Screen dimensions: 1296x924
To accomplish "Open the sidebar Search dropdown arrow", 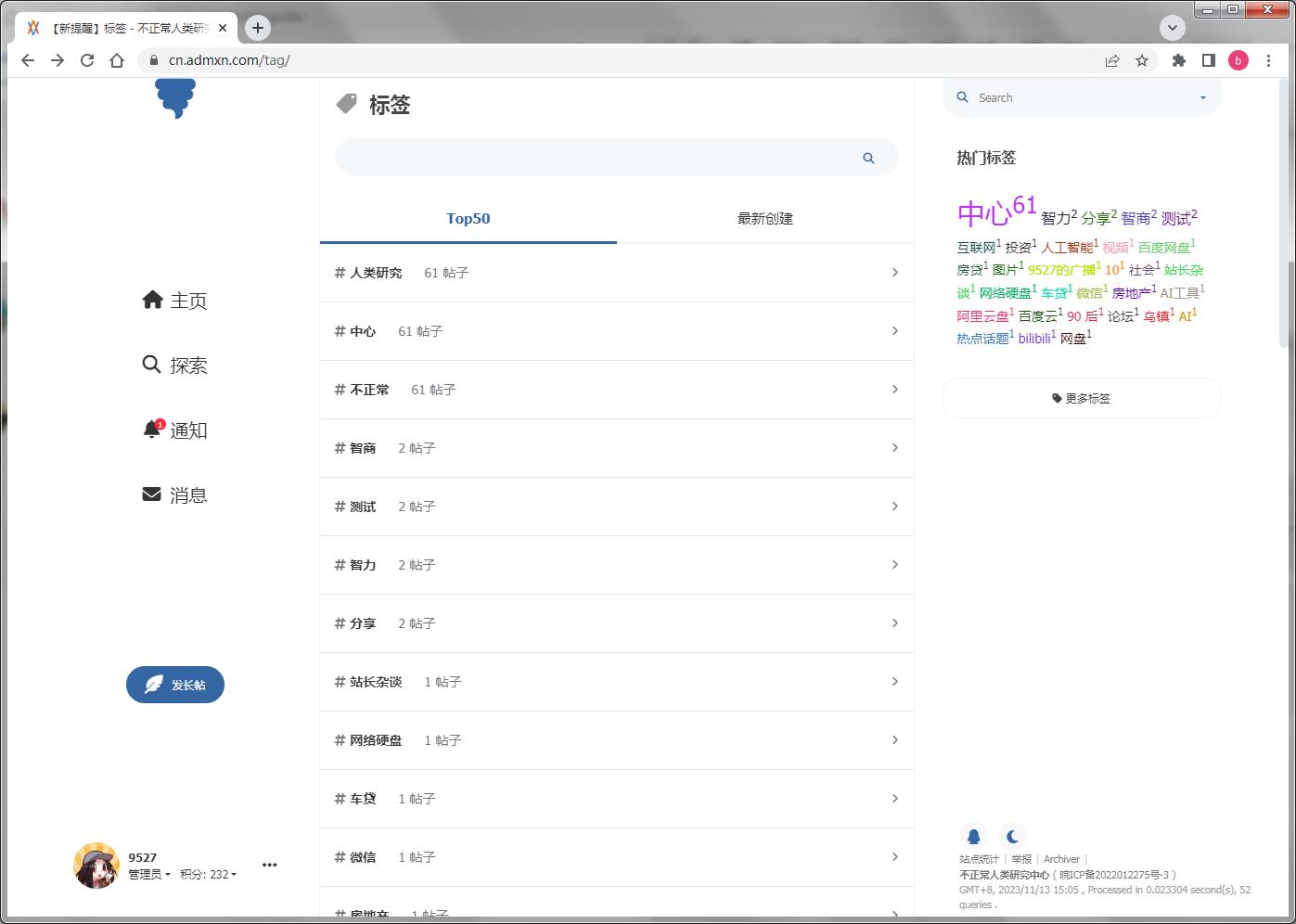I will 1203,97.
